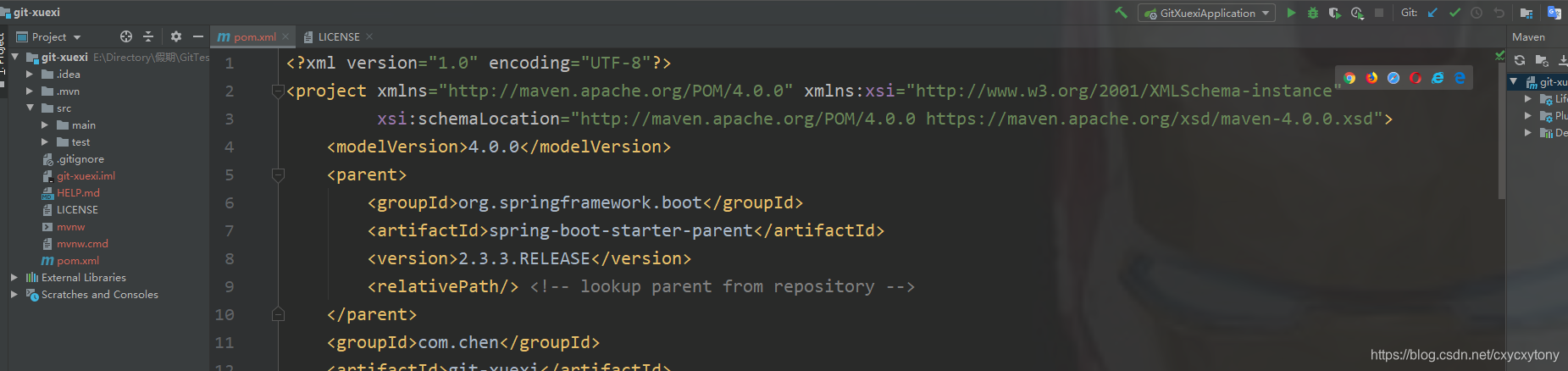Screen dimensions: 1568x371
Task: Open pom.xml preview in Safari
Action: (x=1393, y=78)
